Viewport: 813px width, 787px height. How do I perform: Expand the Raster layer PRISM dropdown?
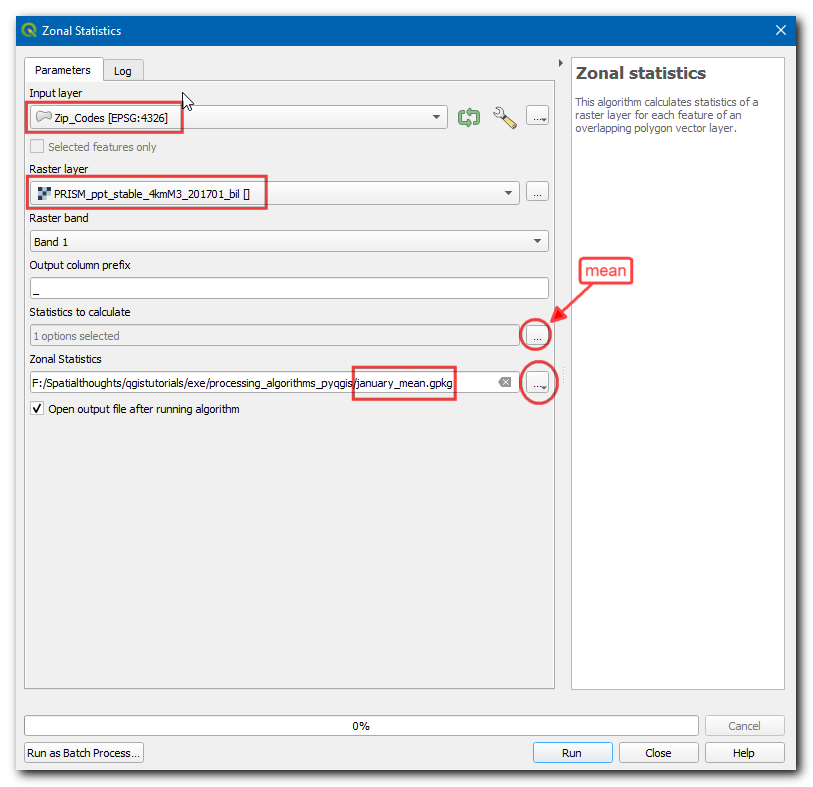point(508,192)
